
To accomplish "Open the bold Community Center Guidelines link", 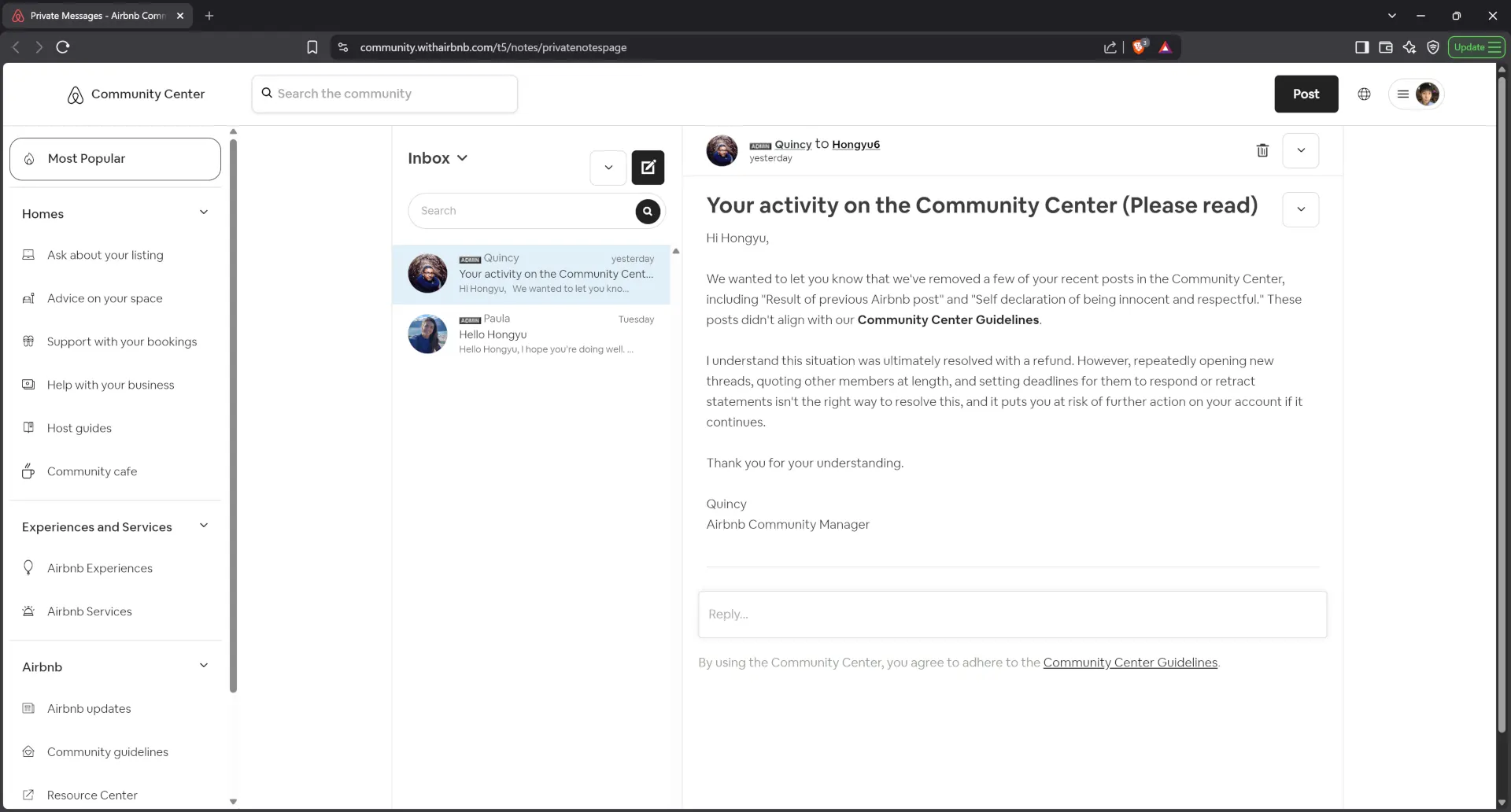I will 948,319.
